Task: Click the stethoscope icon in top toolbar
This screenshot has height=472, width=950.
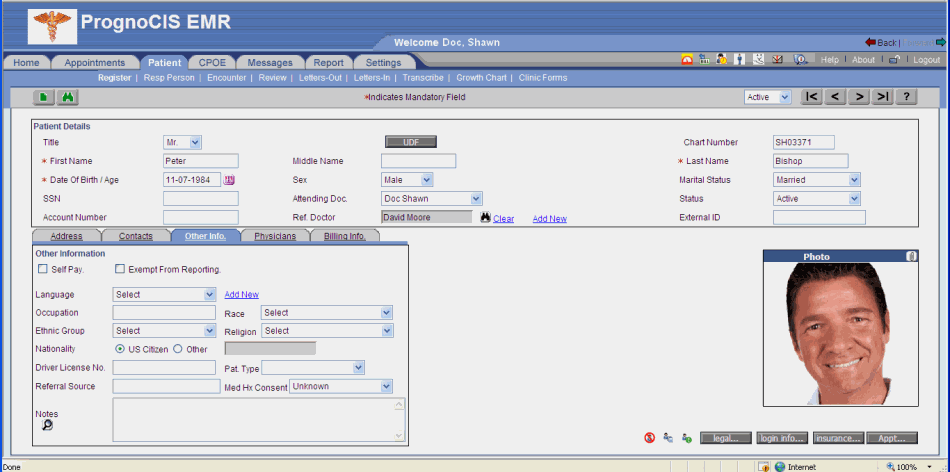Action: tap(758, 59)
